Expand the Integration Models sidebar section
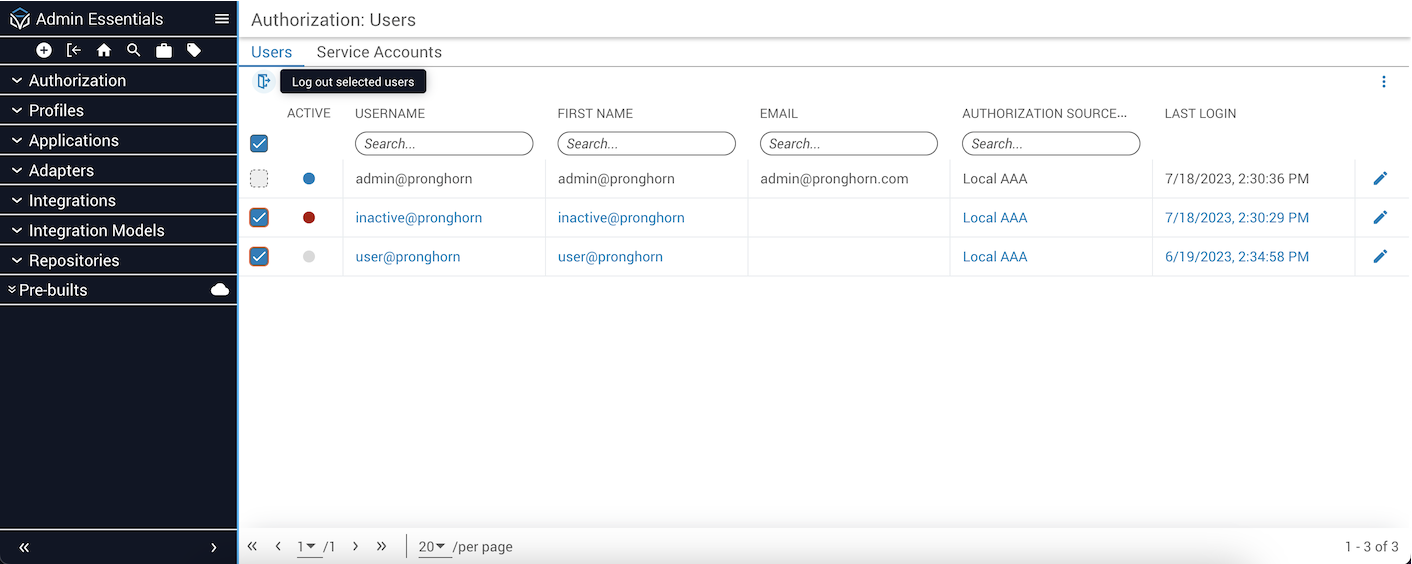 (x=96, y=231)
